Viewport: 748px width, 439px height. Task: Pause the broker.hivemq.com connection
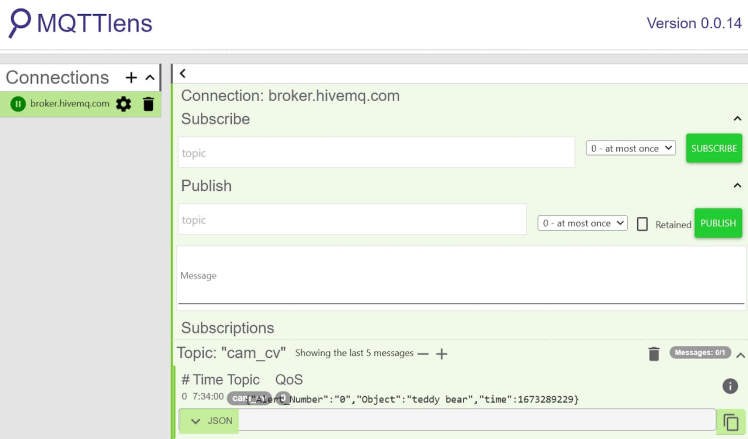click(x=18, y=104)
